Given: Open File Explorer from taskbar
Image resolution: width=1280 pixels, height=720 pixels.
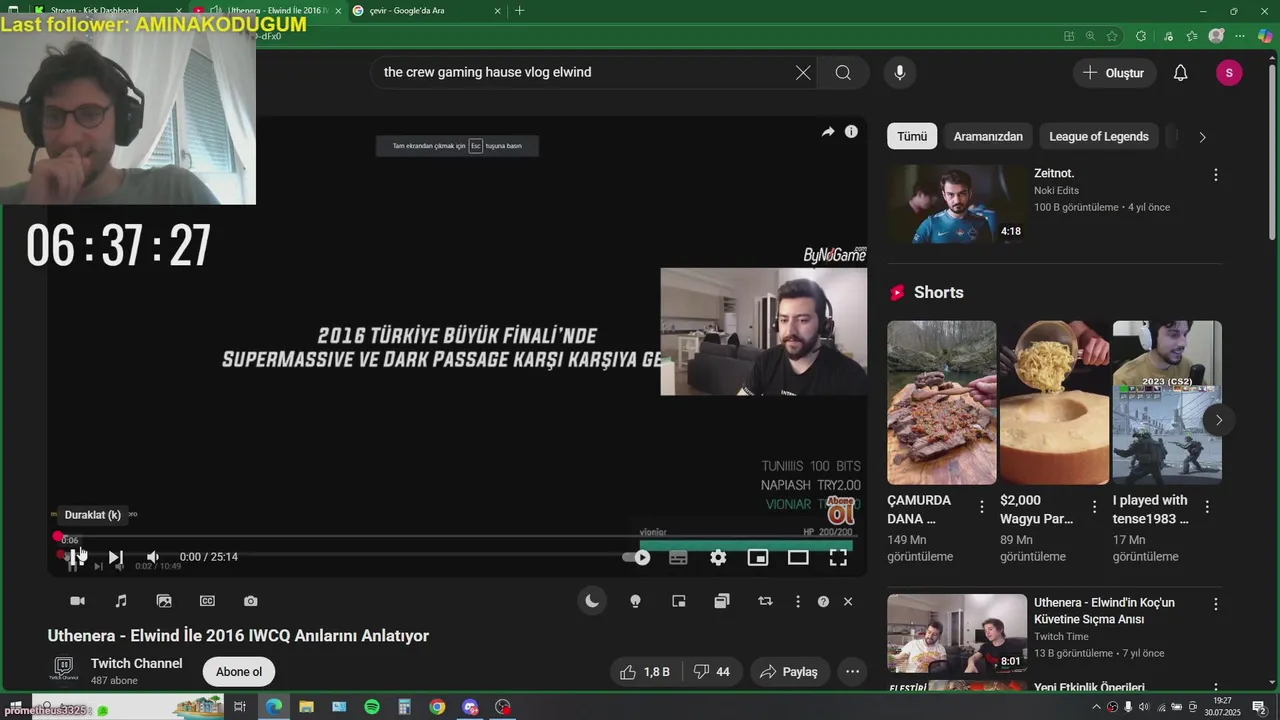Looking at the screenshot, I should point(306,707).
